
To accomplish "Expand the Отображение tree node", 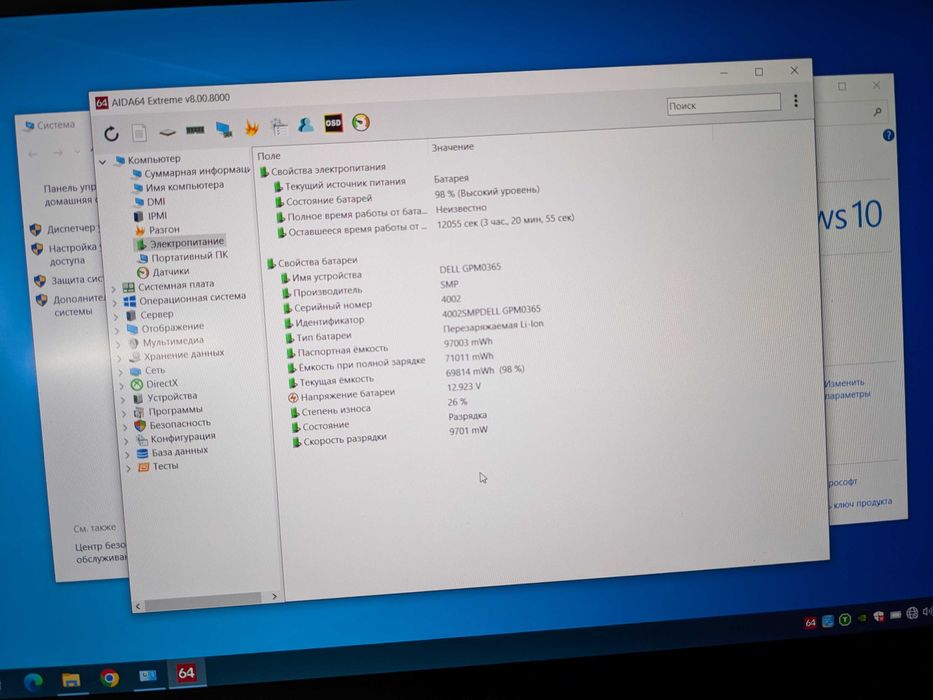I will [117, 332].
